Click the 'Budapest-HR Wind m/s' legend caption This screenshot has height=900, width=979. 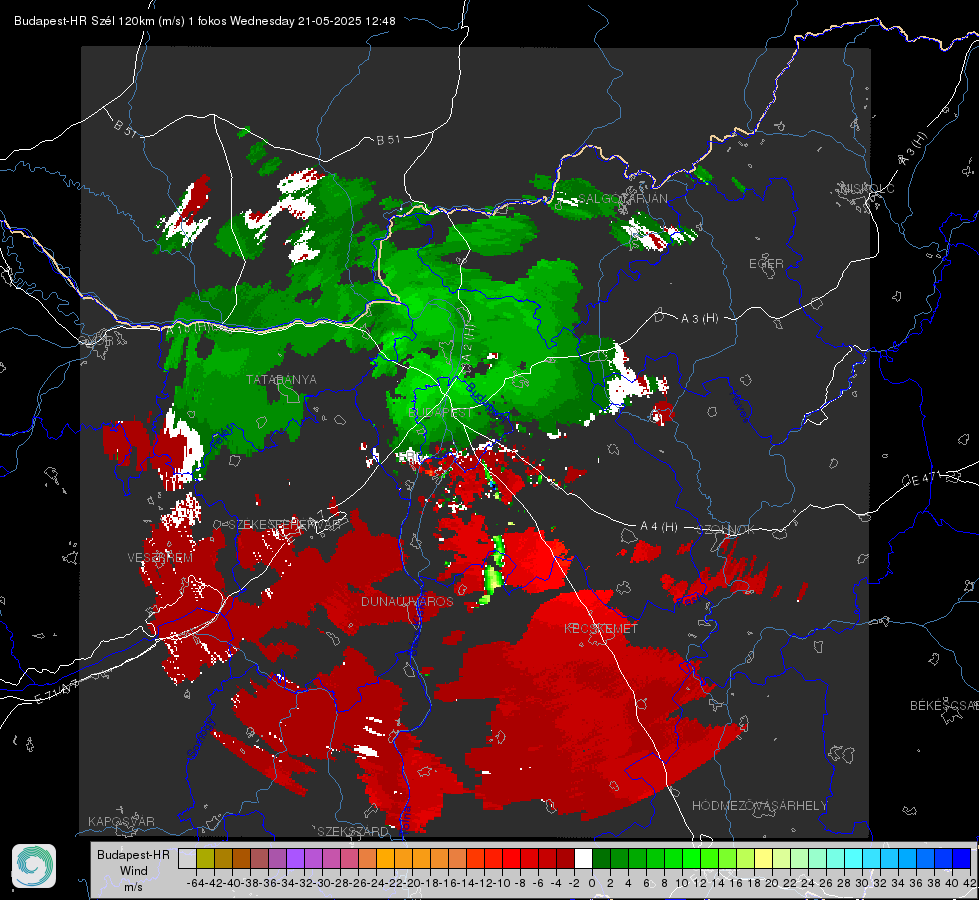point(133,871)
